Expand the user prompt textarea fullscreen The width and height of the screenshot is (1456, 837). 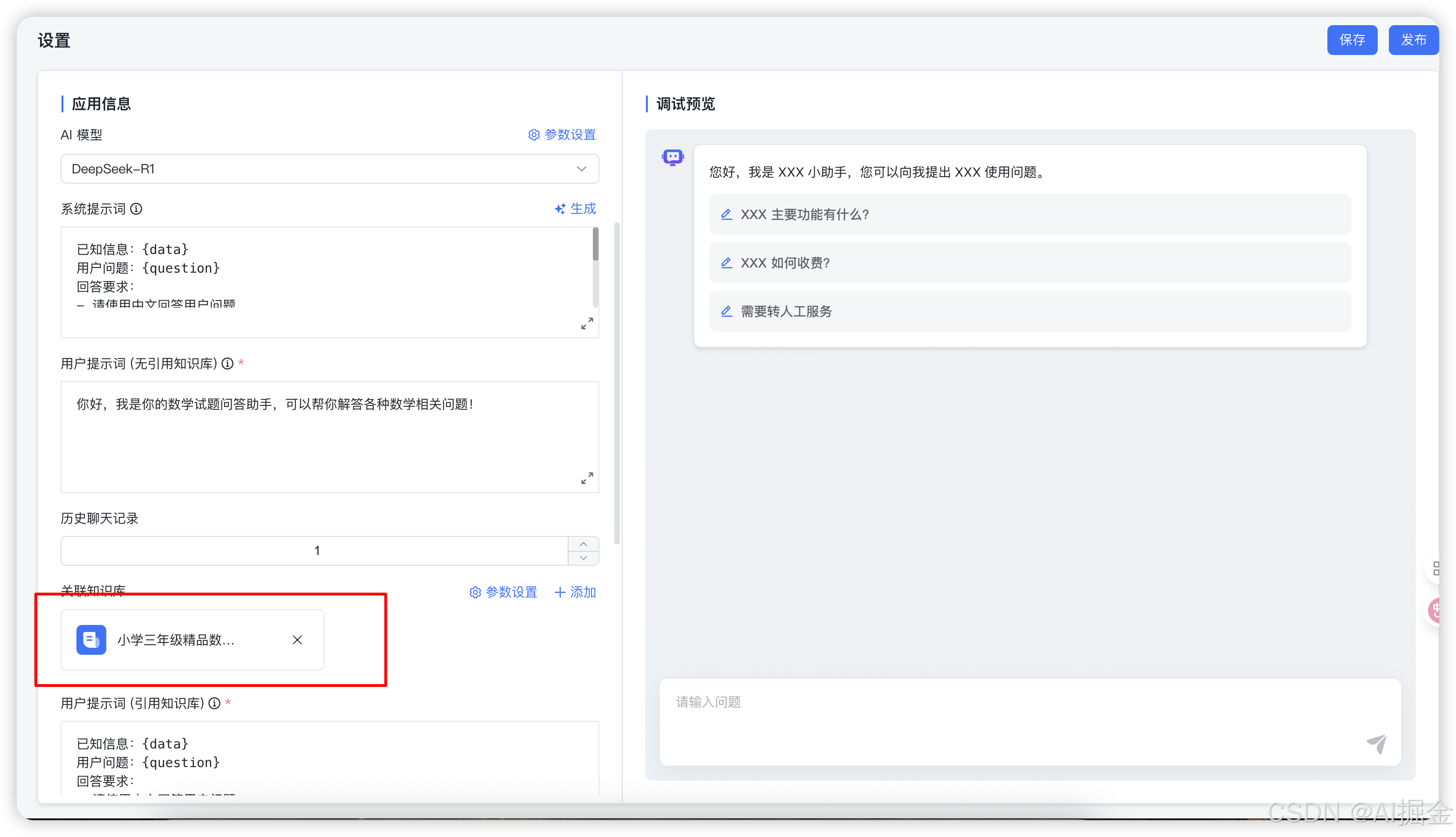tap(586, 478)
